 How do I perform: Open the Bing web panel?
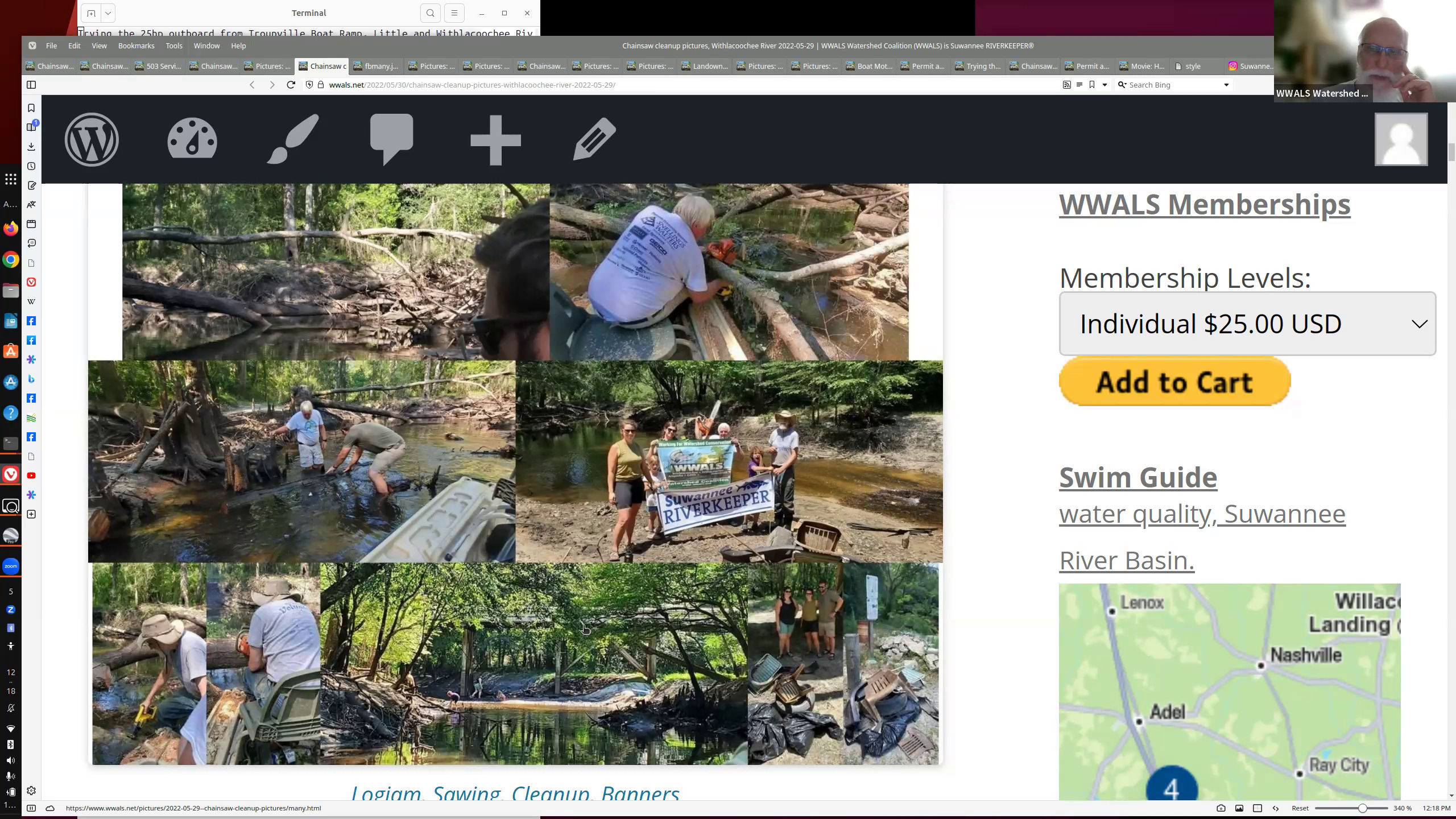(x=31, y=379)
